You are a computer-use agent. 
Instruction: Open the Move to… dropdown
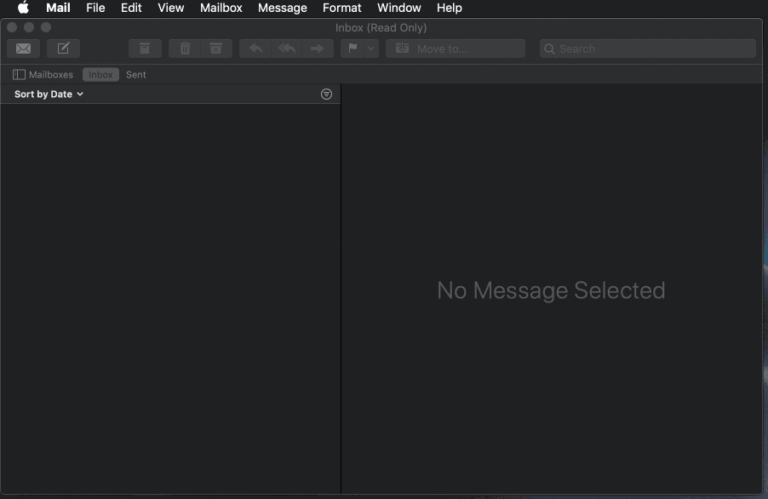tap(455, 48)
